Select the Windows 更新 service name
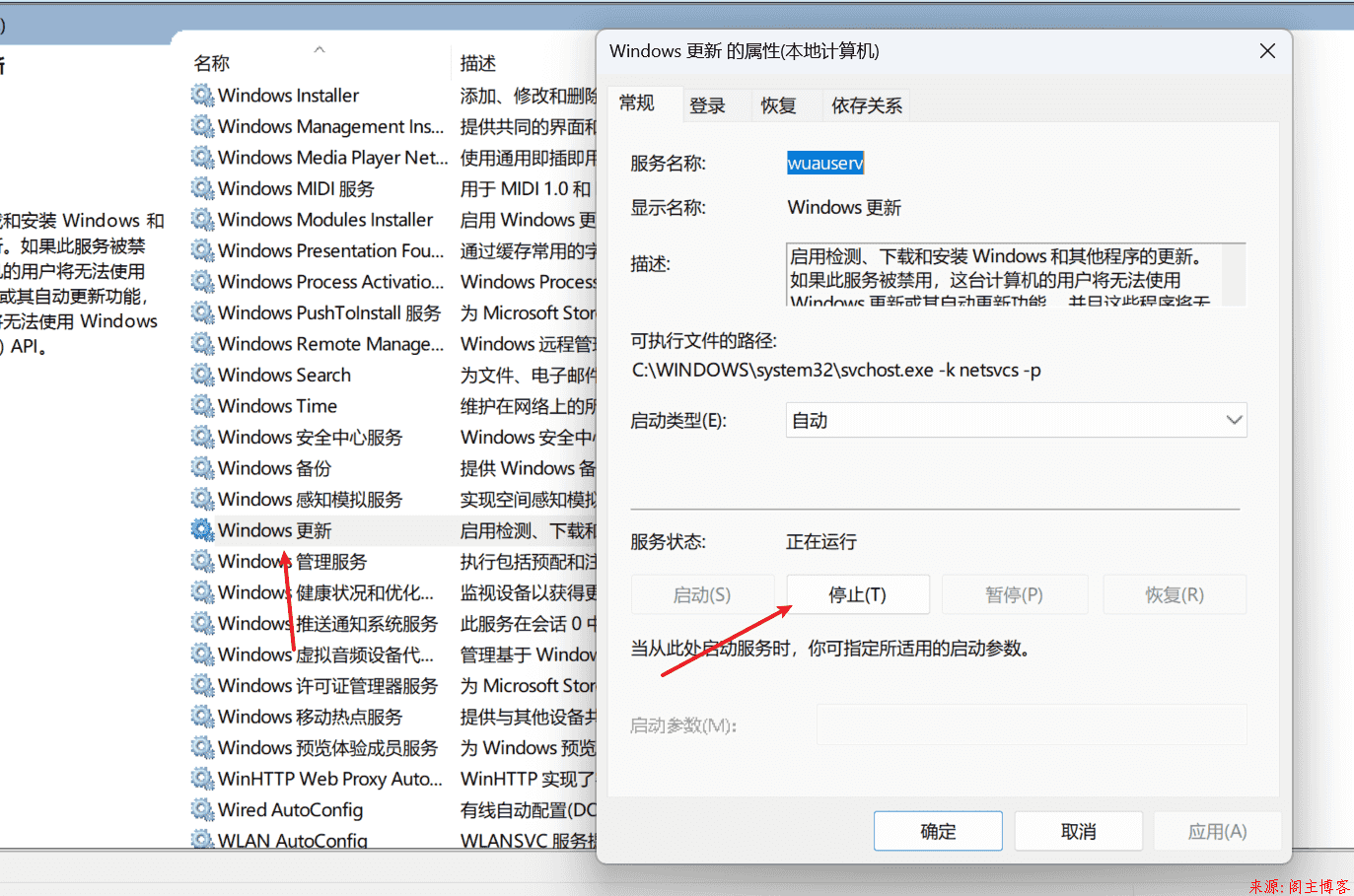The image size is (1354, 896). point(274,530)
